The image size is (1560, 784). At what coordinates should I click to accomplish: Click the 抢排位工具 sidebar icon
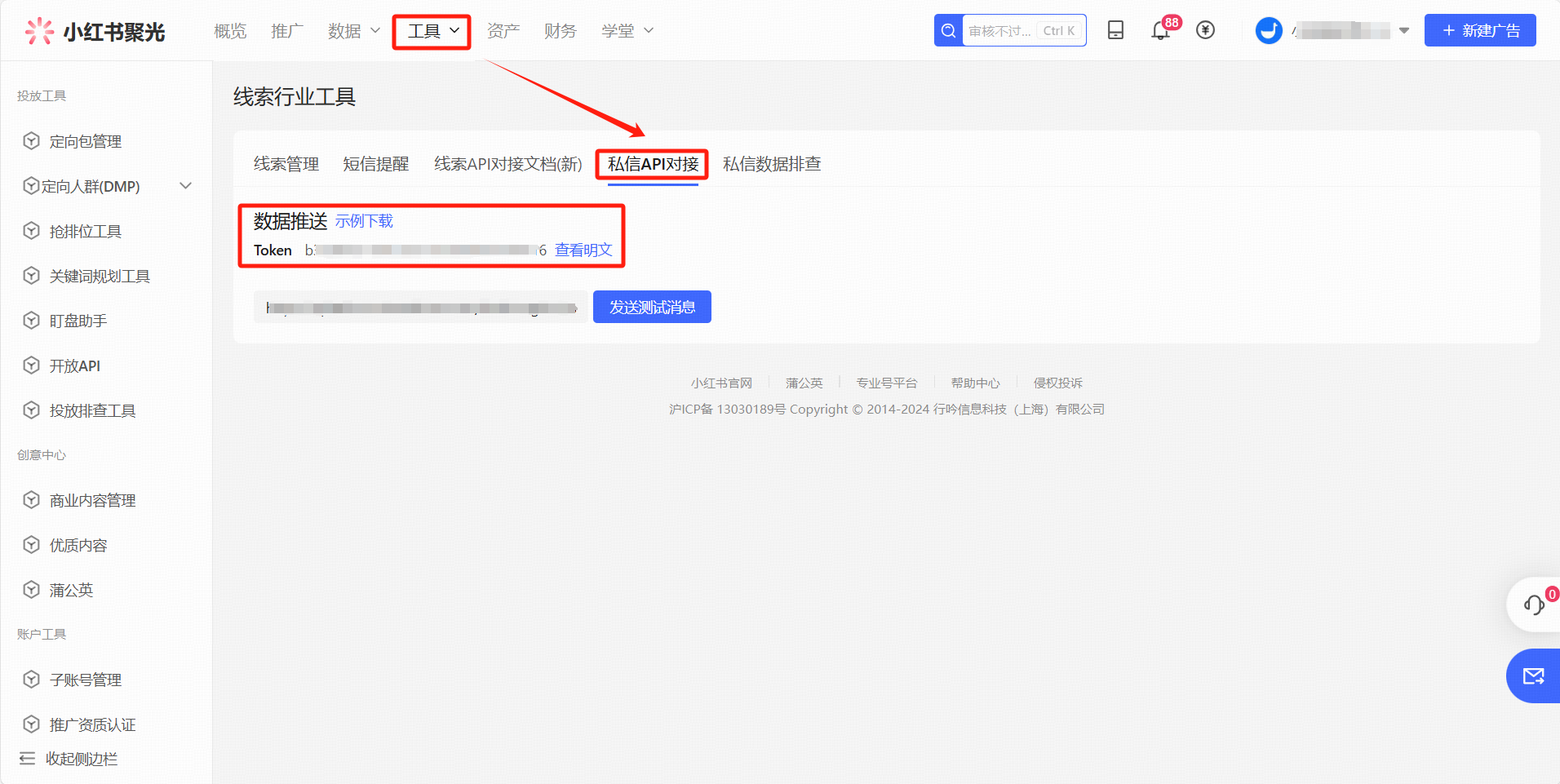(x=31, y=231)
